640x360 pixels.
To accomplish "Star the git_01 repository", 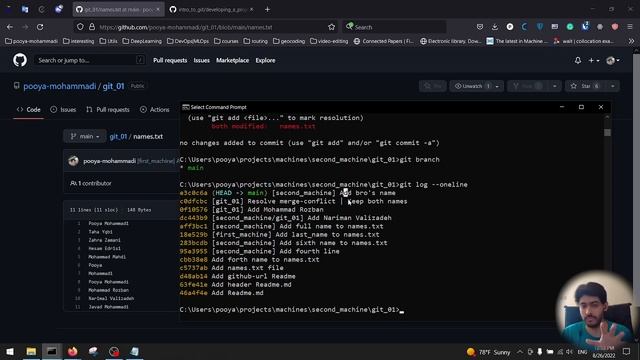I will (x=586, y=86).
